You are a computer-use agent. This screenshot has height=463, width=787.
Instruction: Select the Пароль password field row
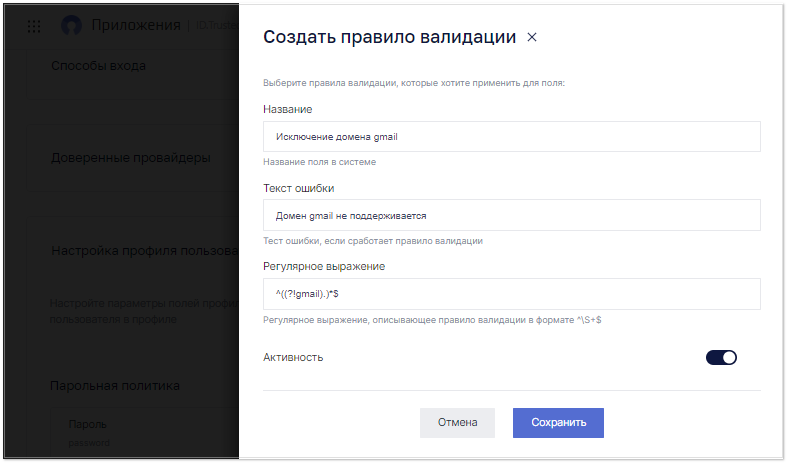coord(145,432)
